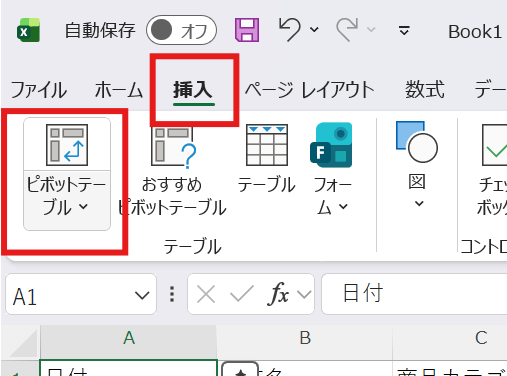Open the redo history dropdown arrow
Image resolution: width=507 pixels, height=376 pixels.
coord(371,30)
